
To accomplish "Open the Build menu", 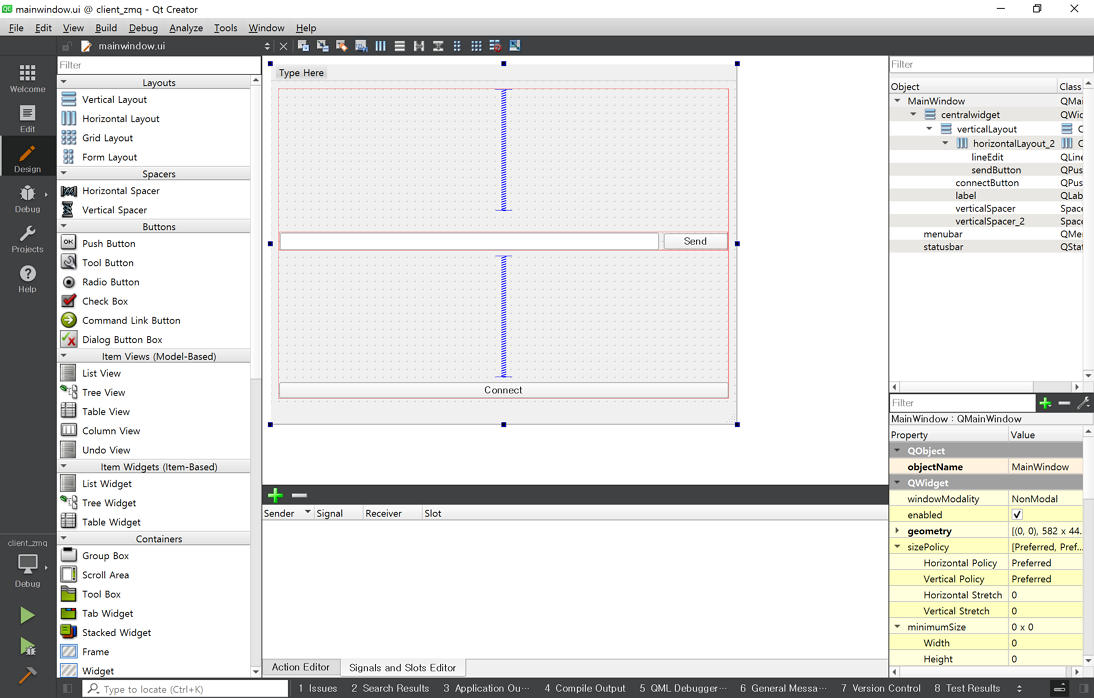I will click(106, 28).
